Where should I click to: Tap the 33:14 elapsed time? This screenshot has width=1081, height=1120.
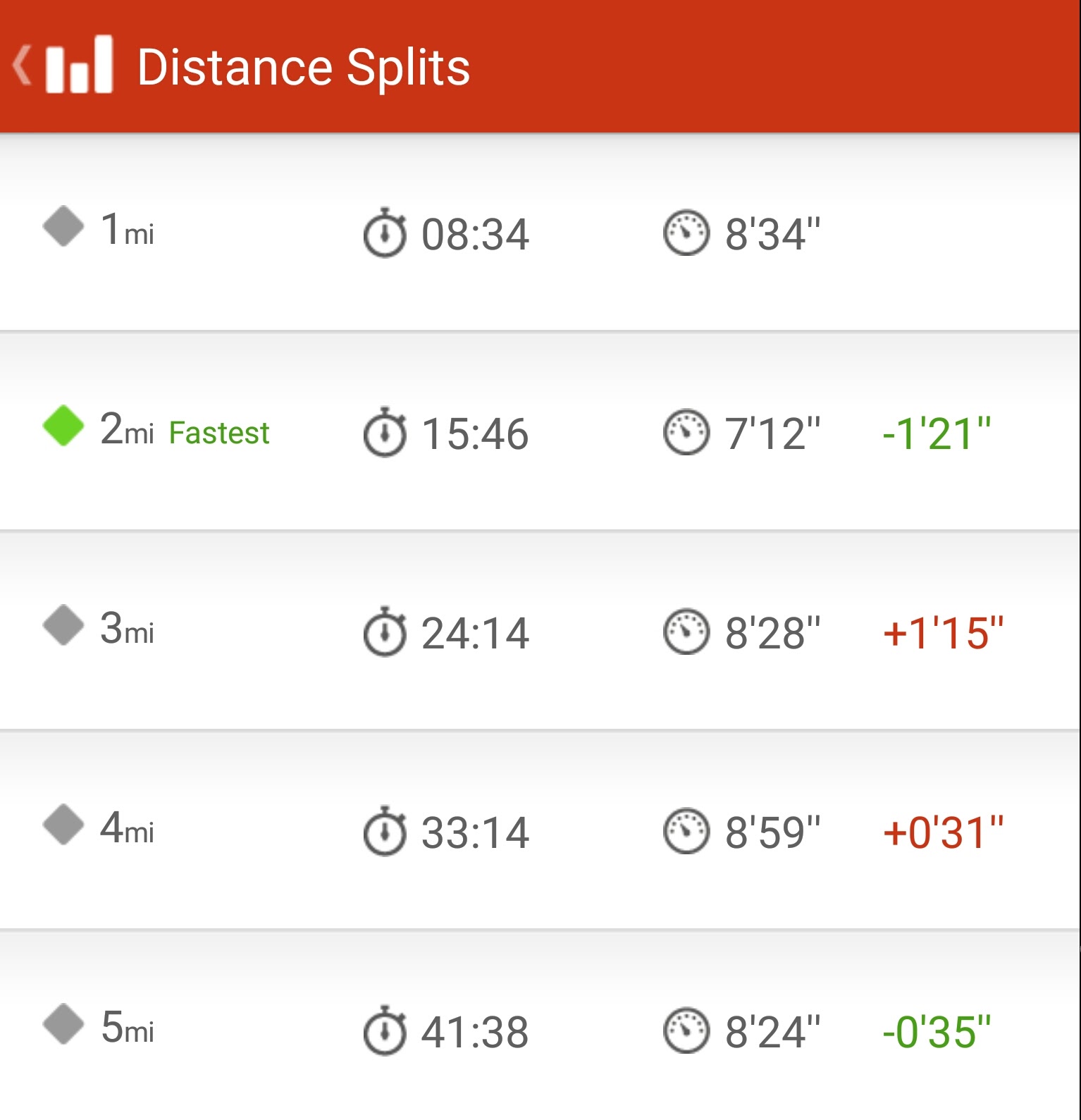[x=475, y=832]
